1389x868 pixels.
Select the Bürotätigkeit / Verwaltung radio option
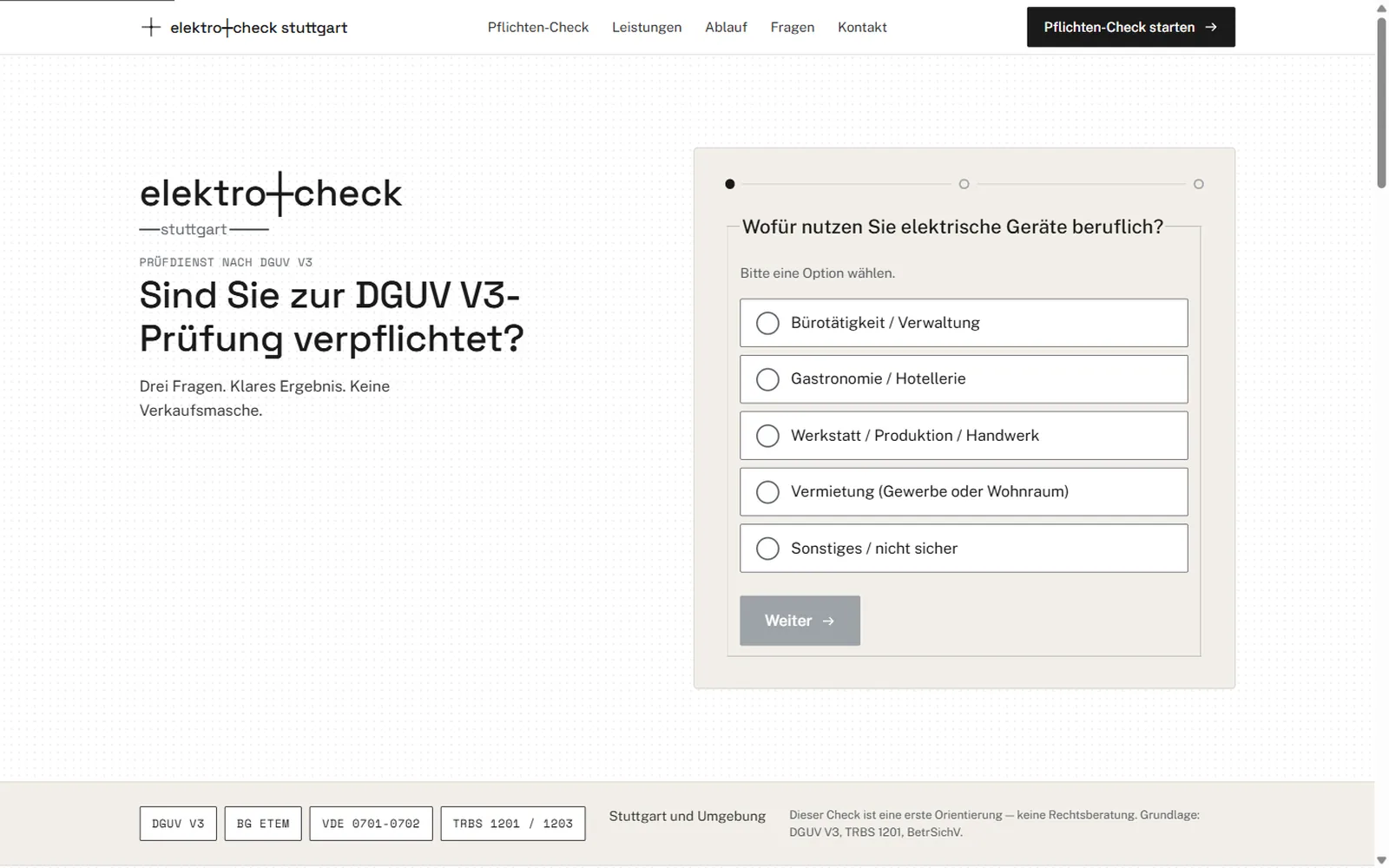click(x=964, y=323)
